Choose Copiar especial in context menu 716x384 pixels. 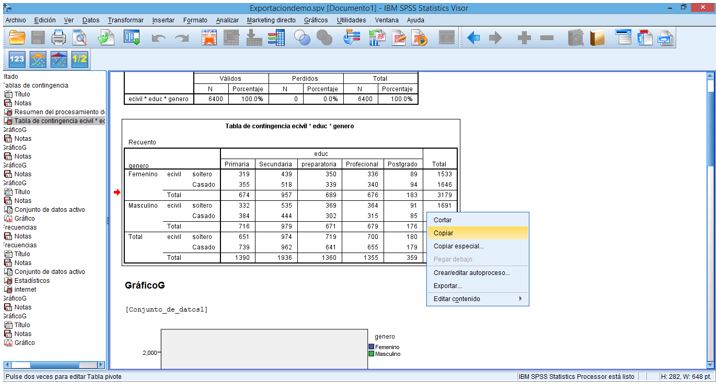(x=478, y=246)
